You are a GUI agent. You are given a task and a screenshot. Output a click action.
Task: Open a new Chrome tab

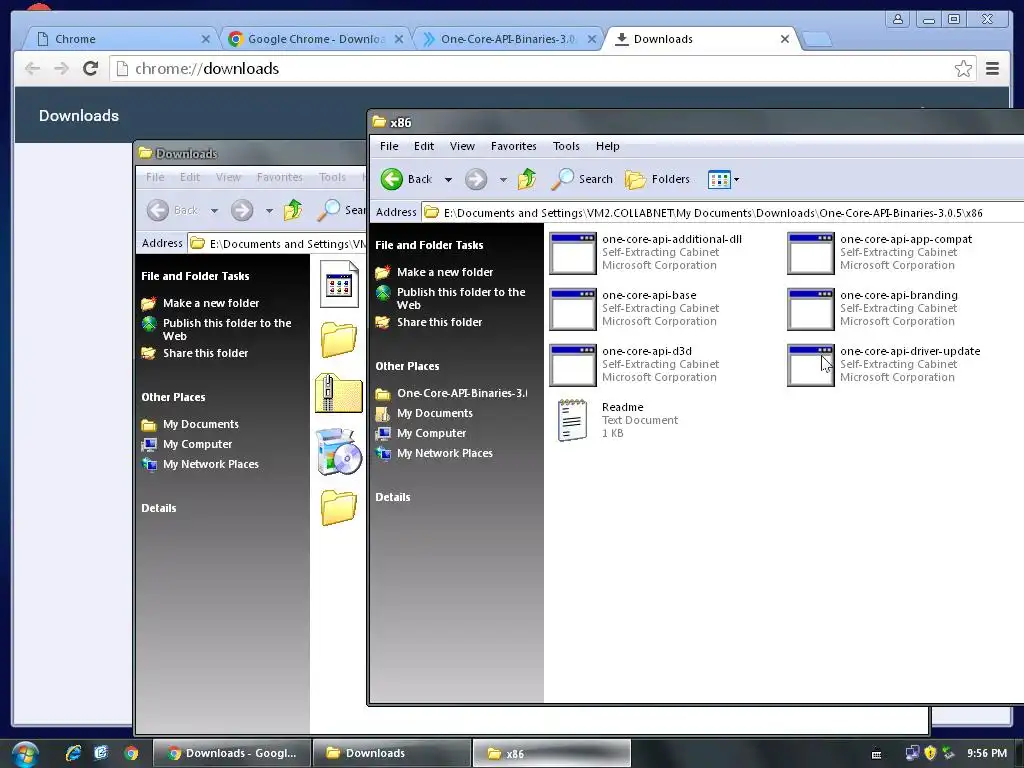817,40
